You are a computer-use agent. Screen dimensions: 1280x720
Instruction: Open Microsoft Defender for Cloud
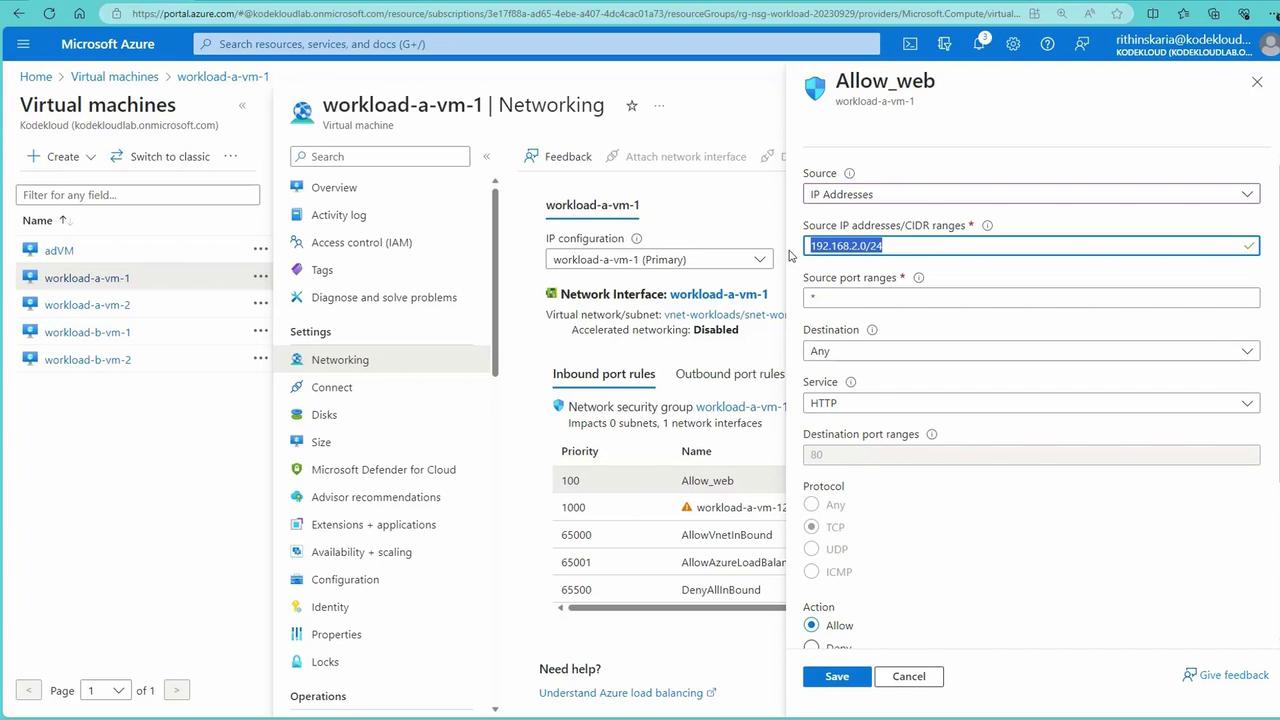383,470
